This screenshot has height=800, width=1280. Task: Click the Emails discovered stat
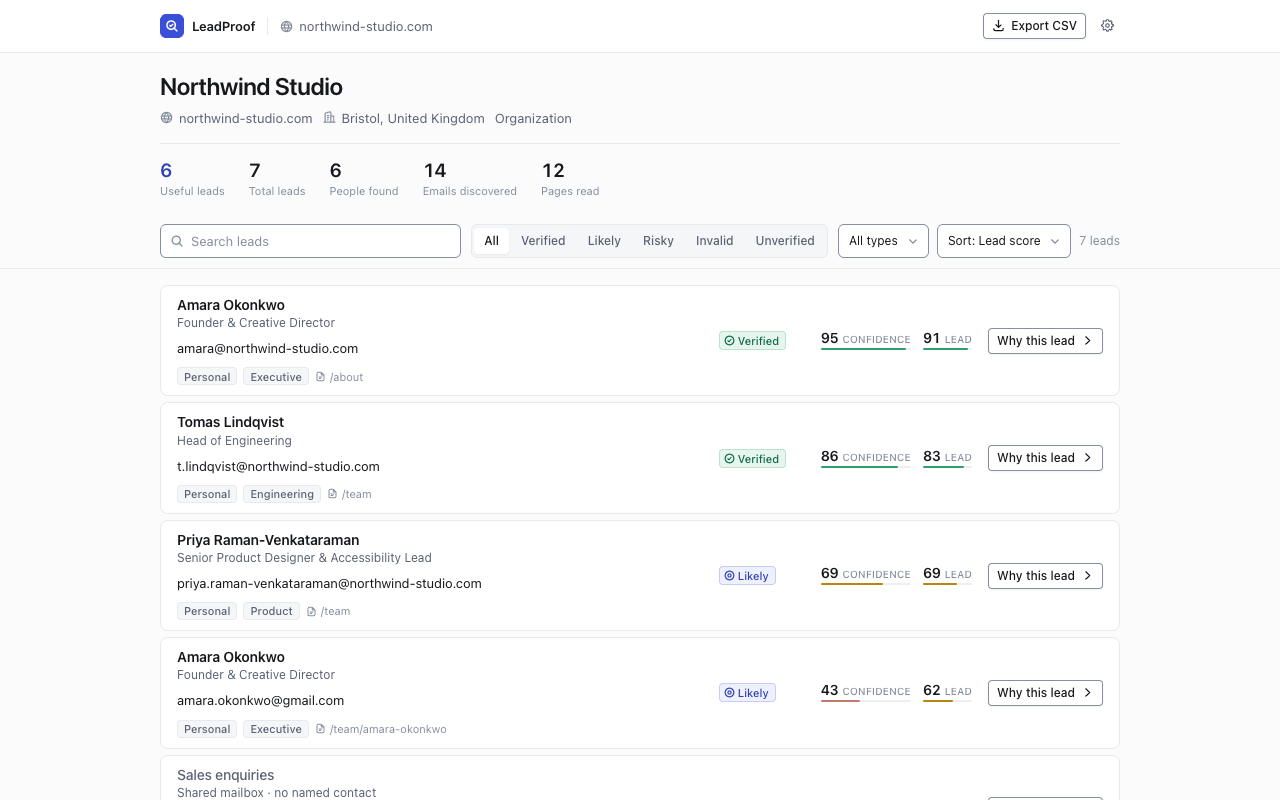[470, 179]
